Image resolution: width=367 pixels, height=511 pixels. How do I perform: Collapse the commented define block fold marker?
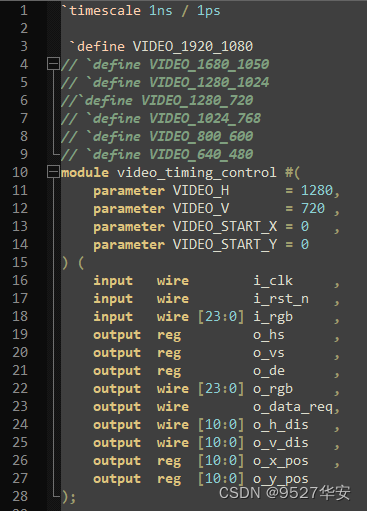(x=53, y=64)
